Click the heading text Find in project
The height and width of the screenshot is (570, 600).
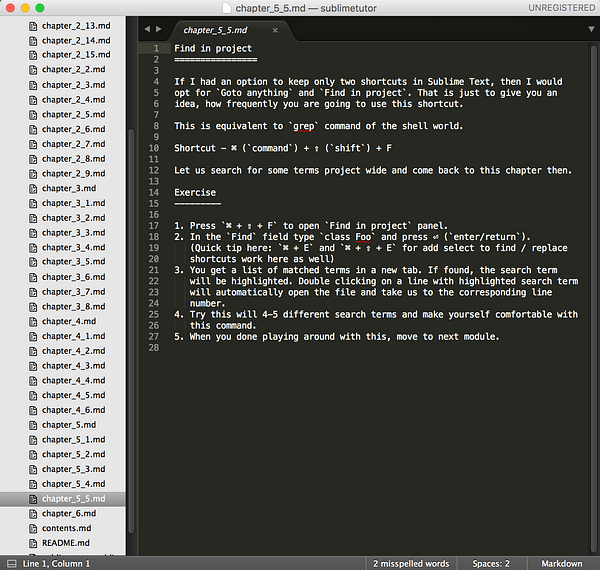pos(213,49)
